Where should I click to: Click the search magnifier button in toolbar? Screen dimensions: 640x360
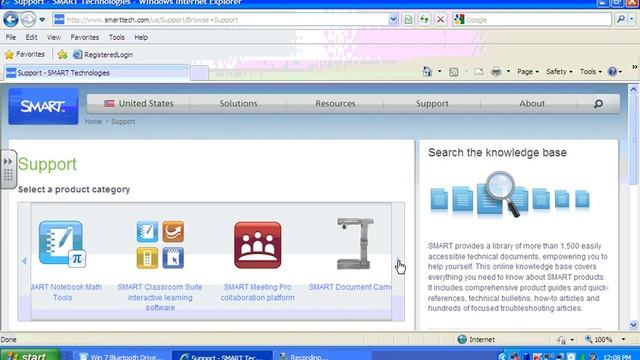(621, 19)
